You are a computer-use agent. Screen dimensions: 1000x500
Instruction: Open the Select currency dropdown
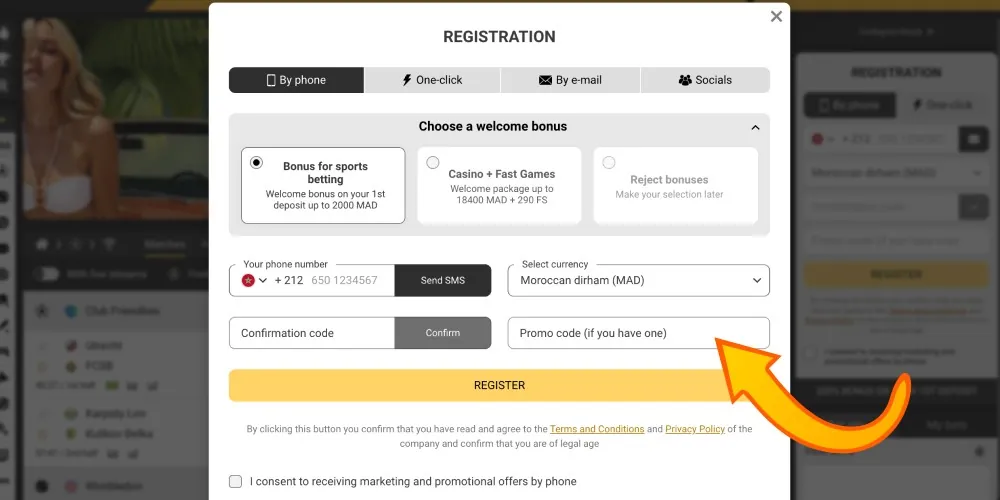[x=638, y=281]
